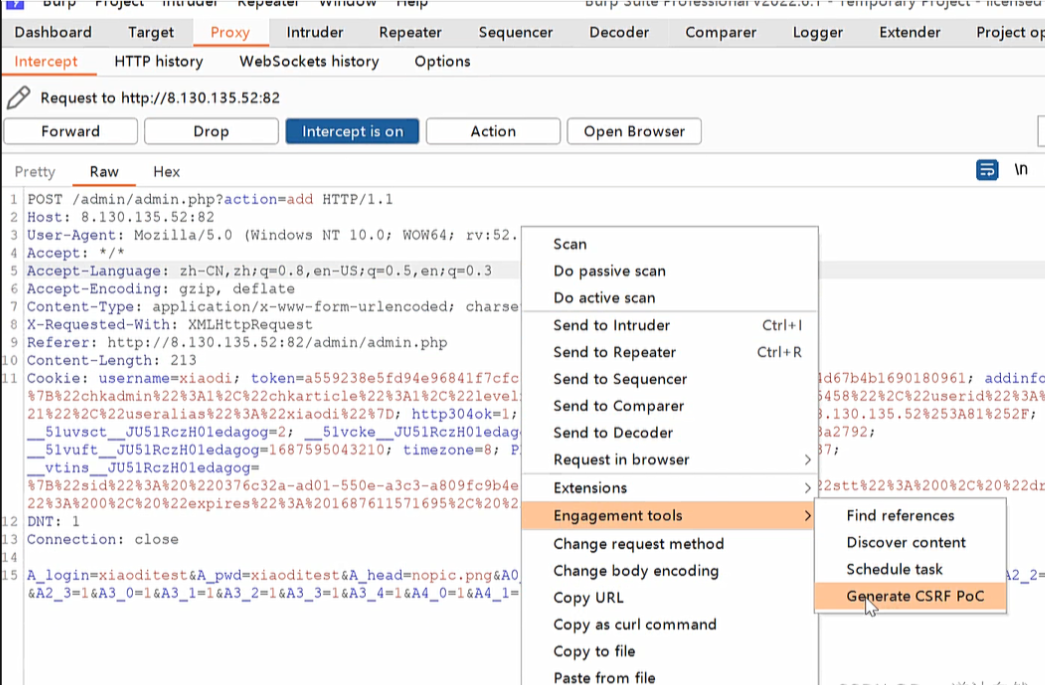The height and width of the screenshot is (685, 1045).
Task: Turn off the Intercept is on button
Action: tap(353, 131)
